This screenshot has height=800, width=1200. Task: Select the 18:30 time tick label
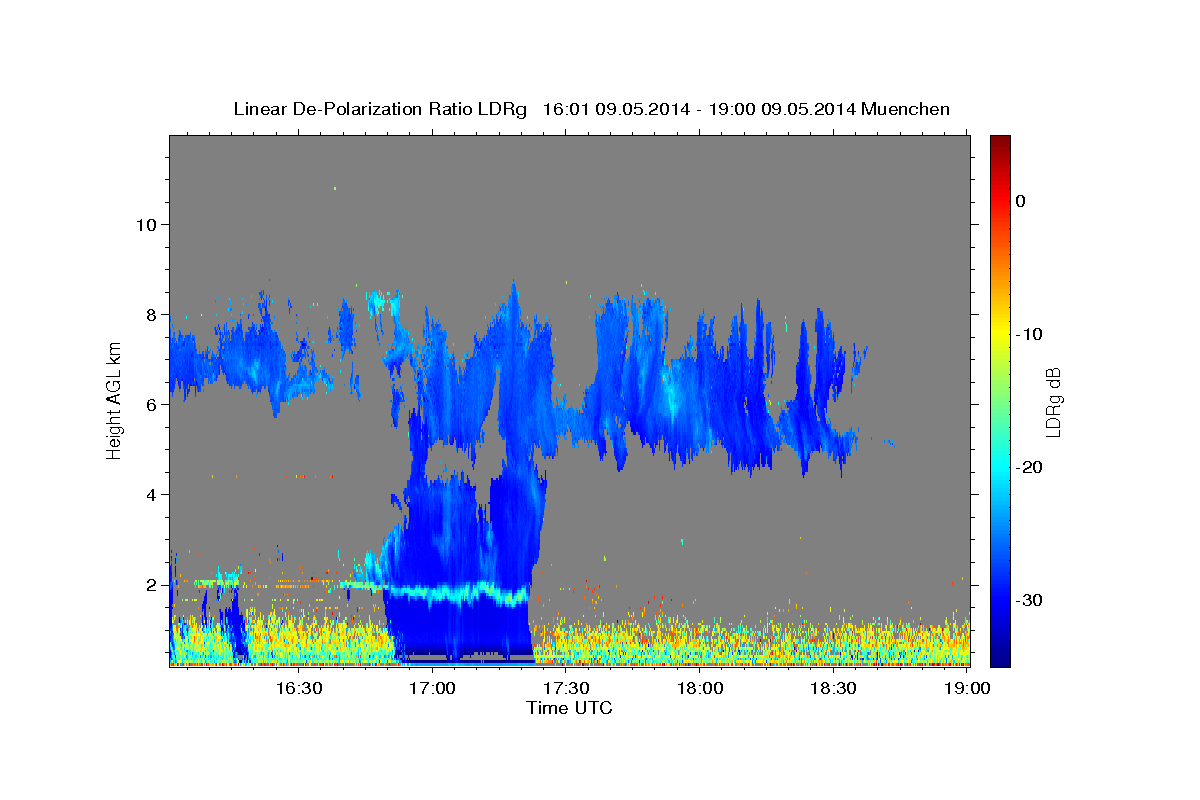[834, 688]
